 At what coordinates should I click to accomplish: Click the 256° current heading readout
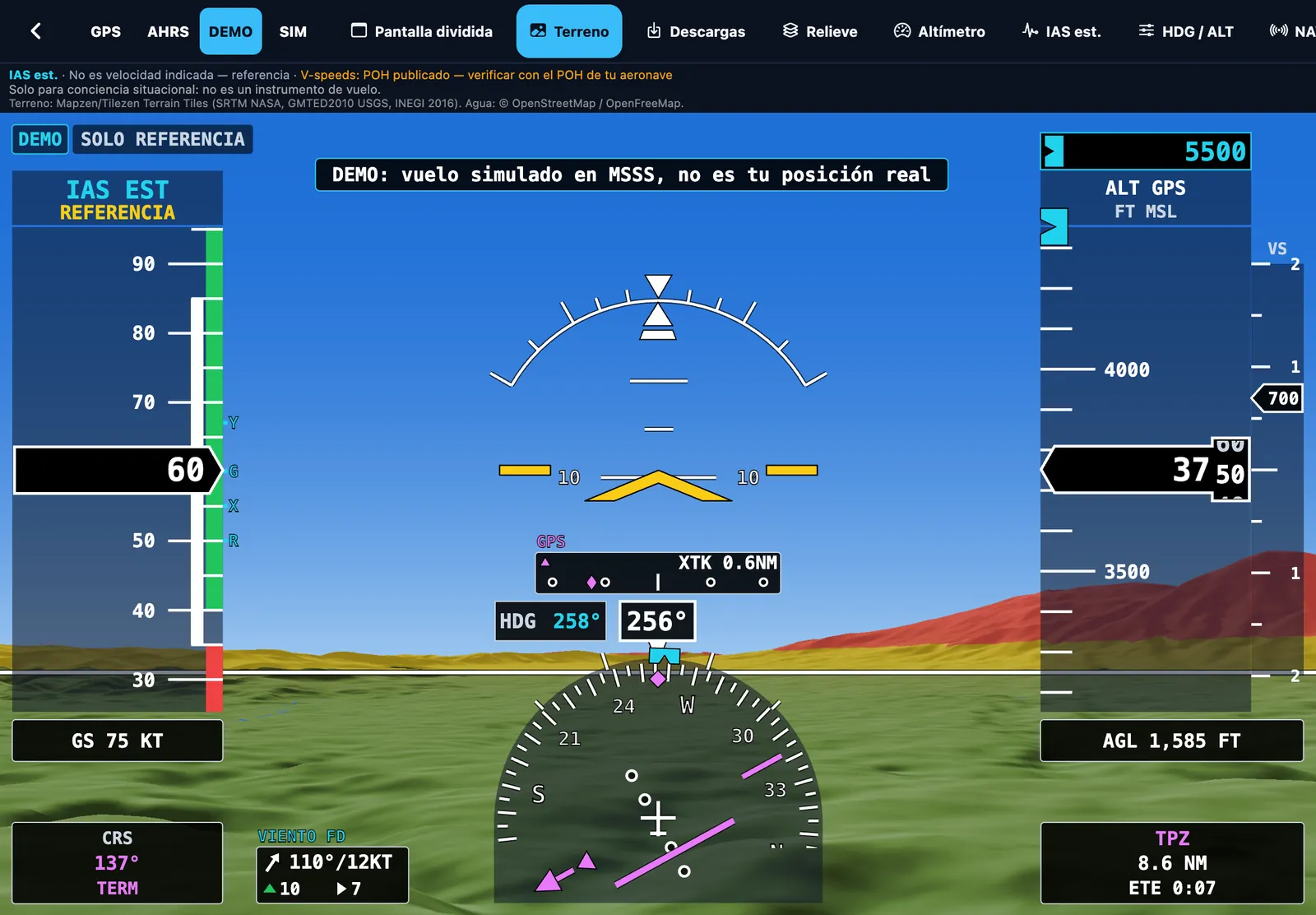click(x=657, y=621)
